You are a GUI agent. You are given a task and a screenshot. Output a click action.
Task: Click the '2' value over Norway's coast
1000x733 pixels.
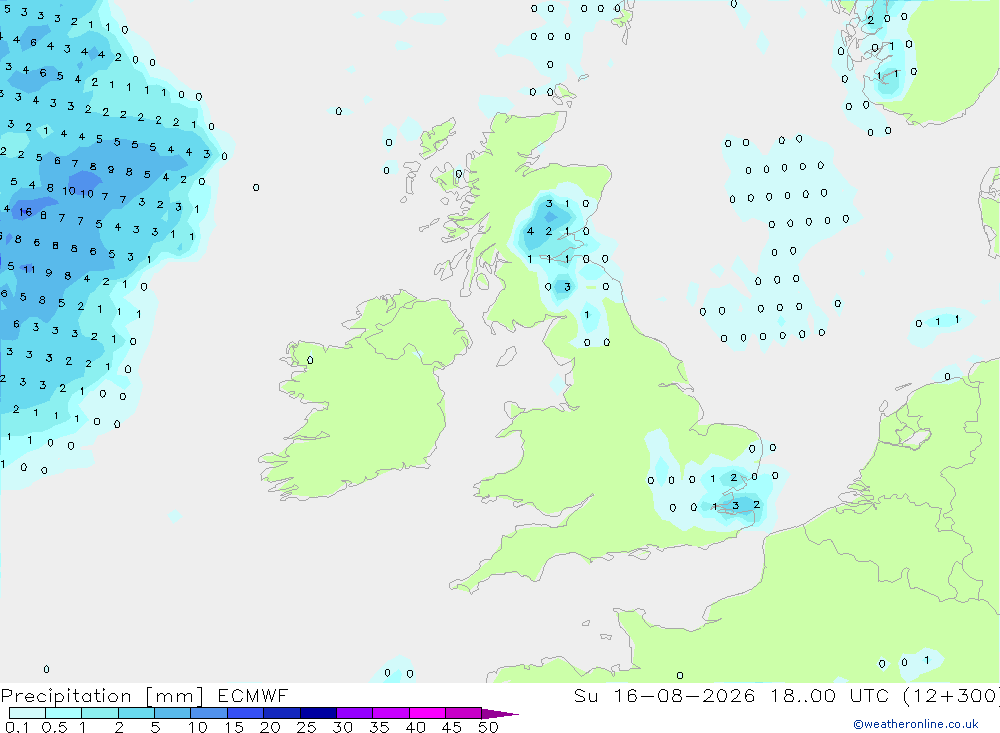[871, 20]
